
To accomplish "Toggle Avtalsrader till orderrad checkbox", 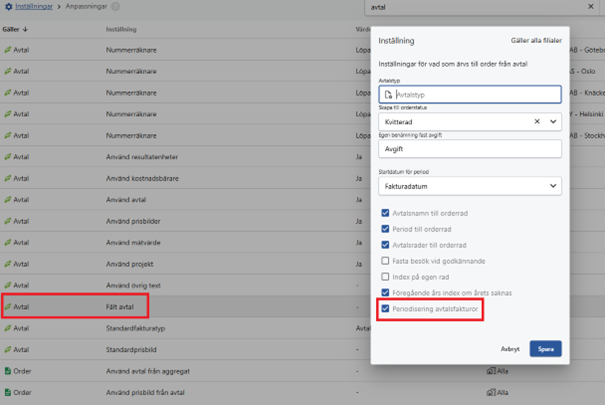I will (x=385, y=245).
